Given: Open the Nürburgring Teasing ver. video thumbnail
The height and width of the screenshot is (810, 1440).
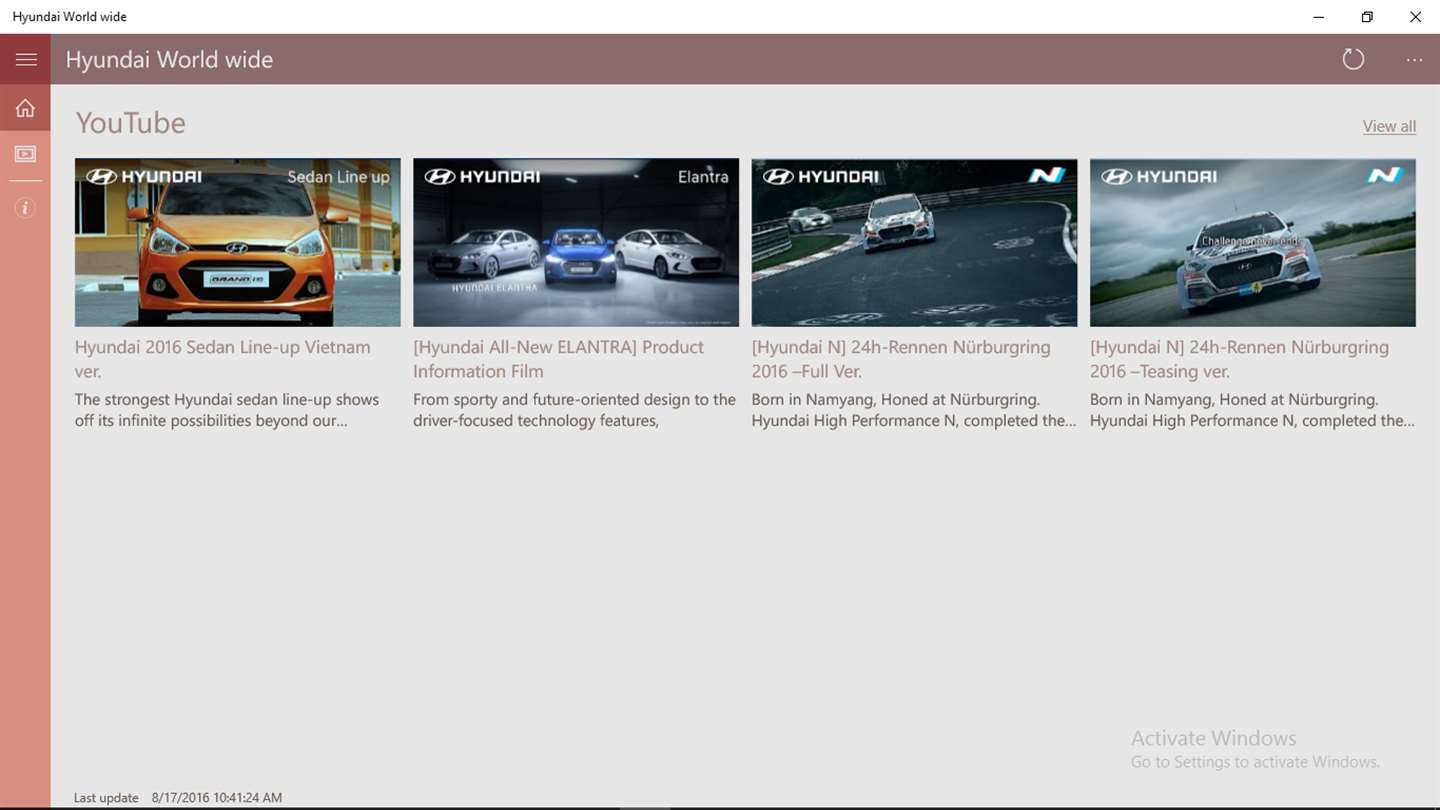Looking at the screenshot, I should pyautogui.click(x=1253, y=242).
